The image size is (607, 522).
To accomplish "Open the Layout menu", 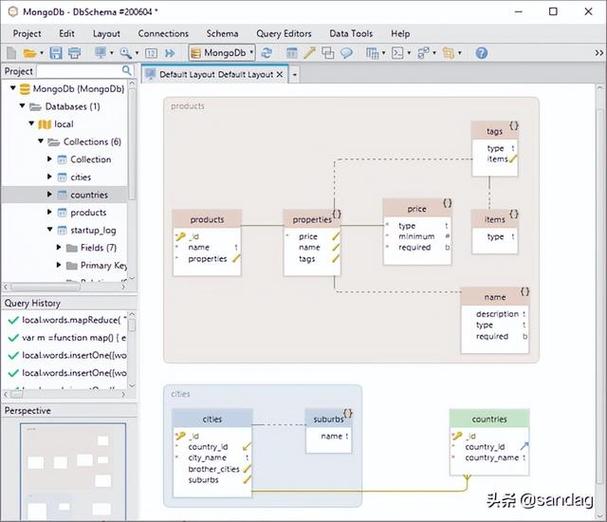I will pyautogui.click(x=106, y=34).
